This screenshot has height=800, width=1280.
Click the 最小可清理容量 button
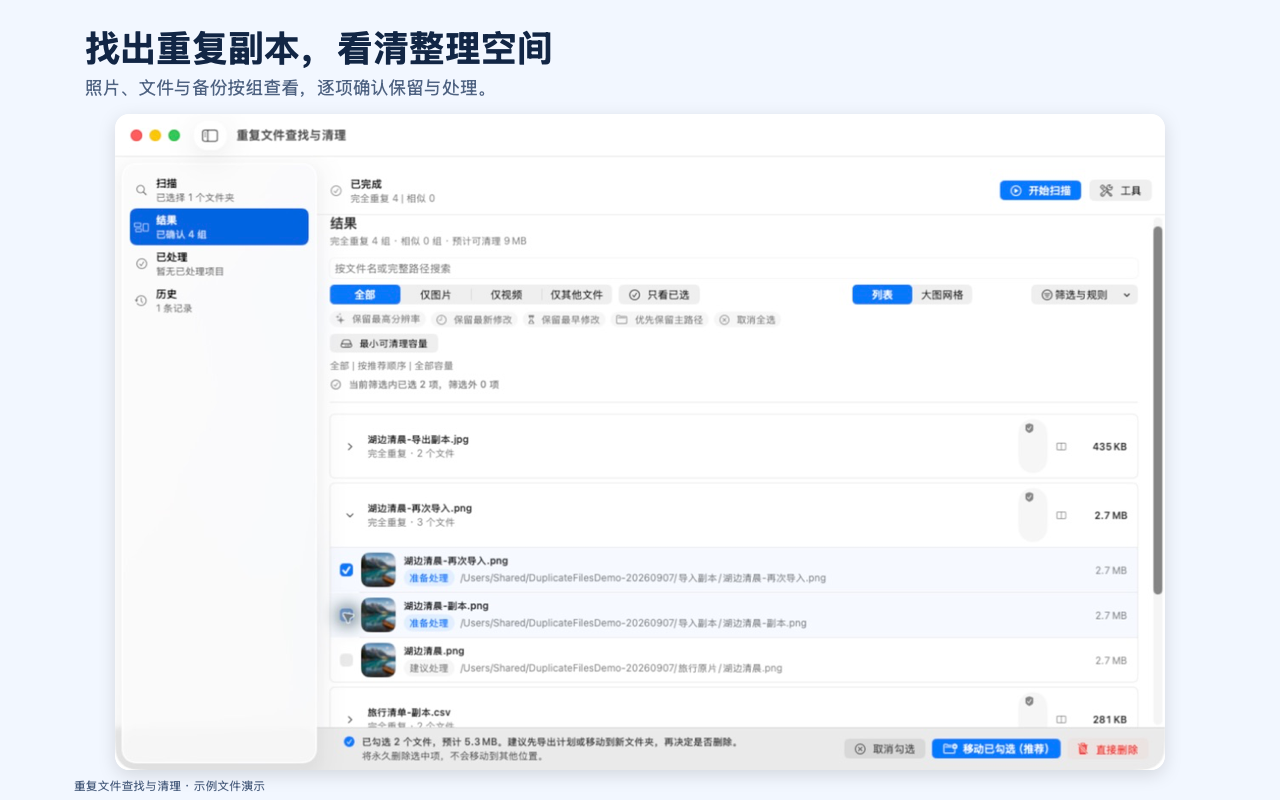pos(384,344)
